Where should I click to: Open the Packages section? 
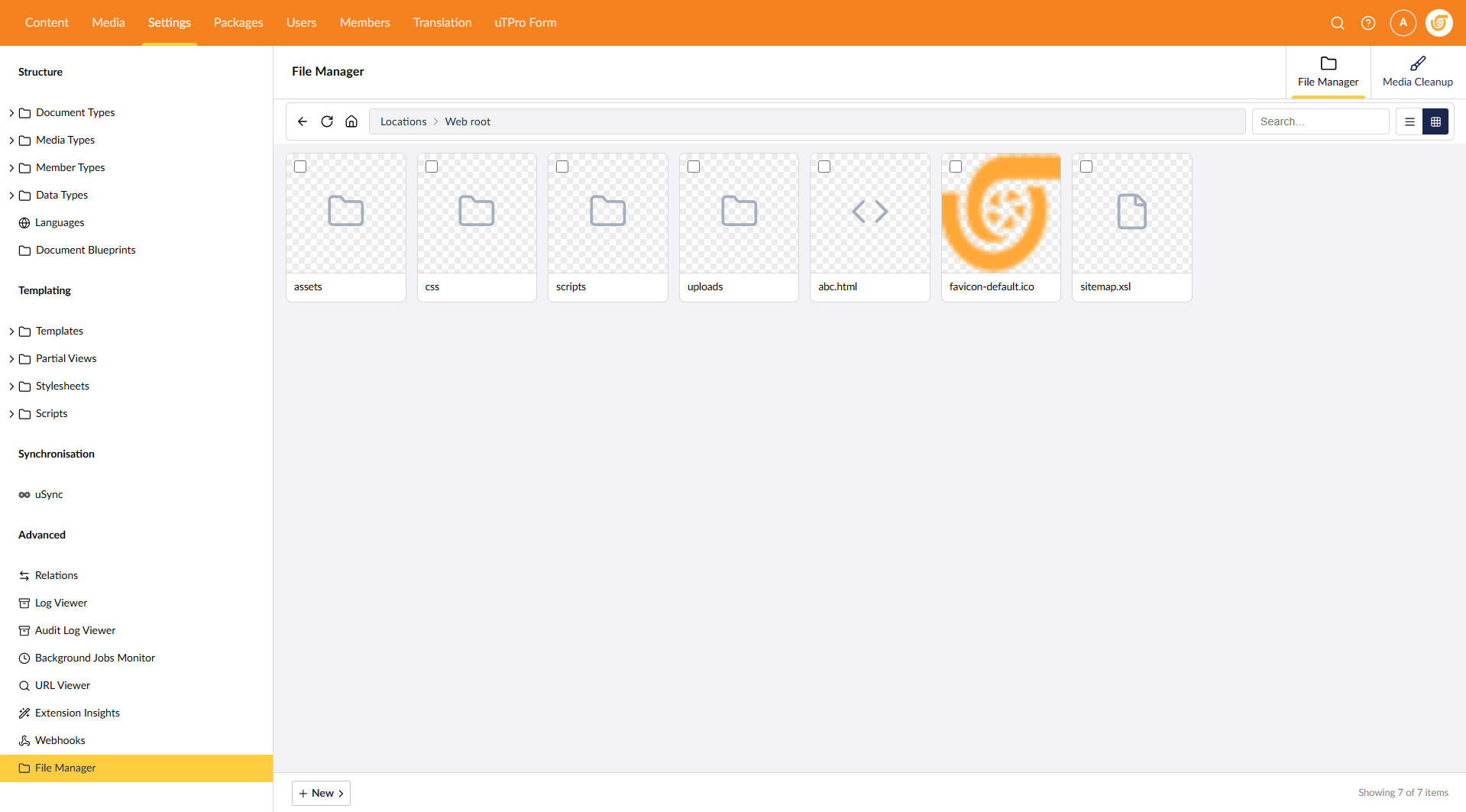(x=238, y=23)
